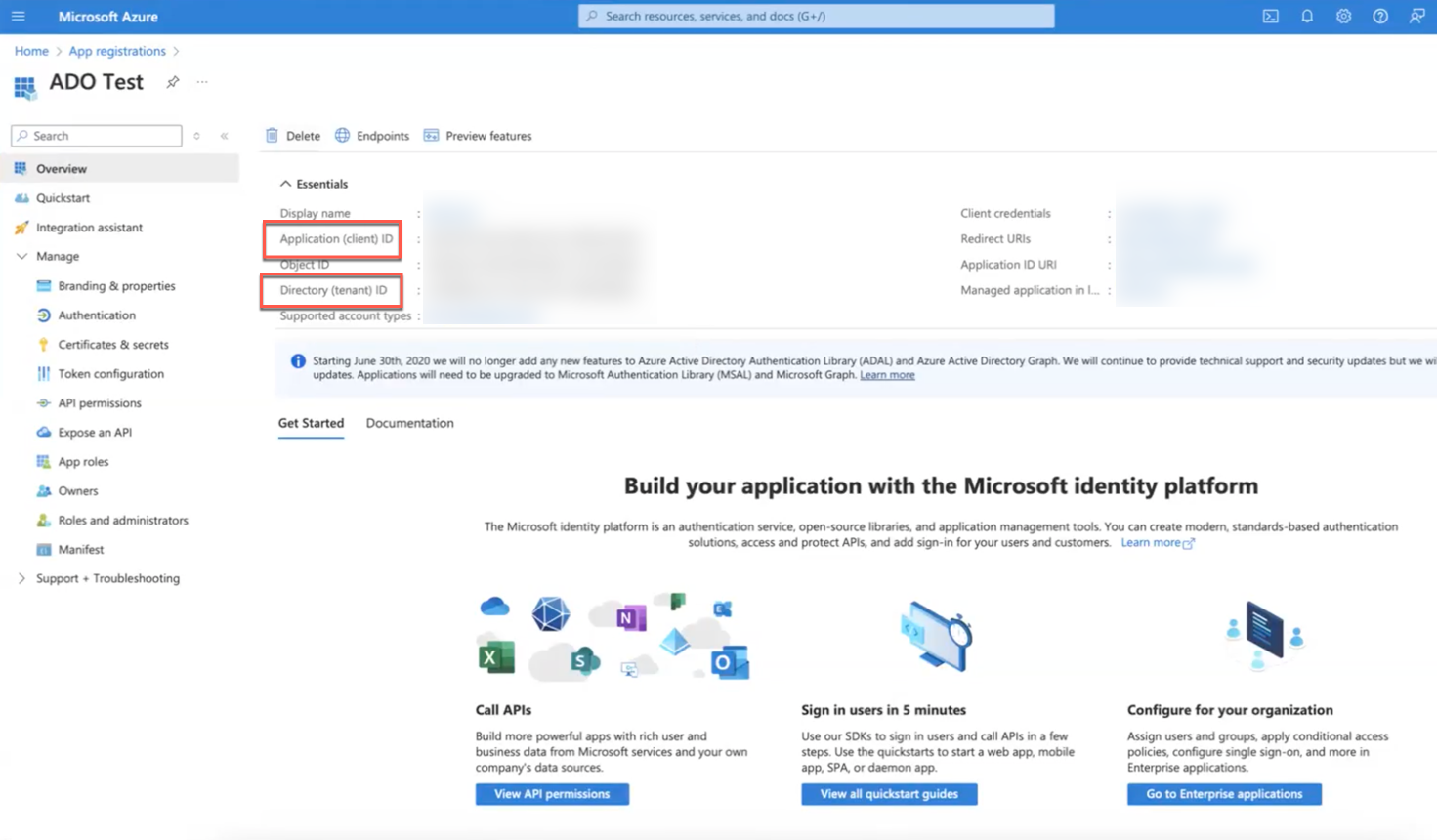Open Learn more link in ADAL notice

(887, 375)
